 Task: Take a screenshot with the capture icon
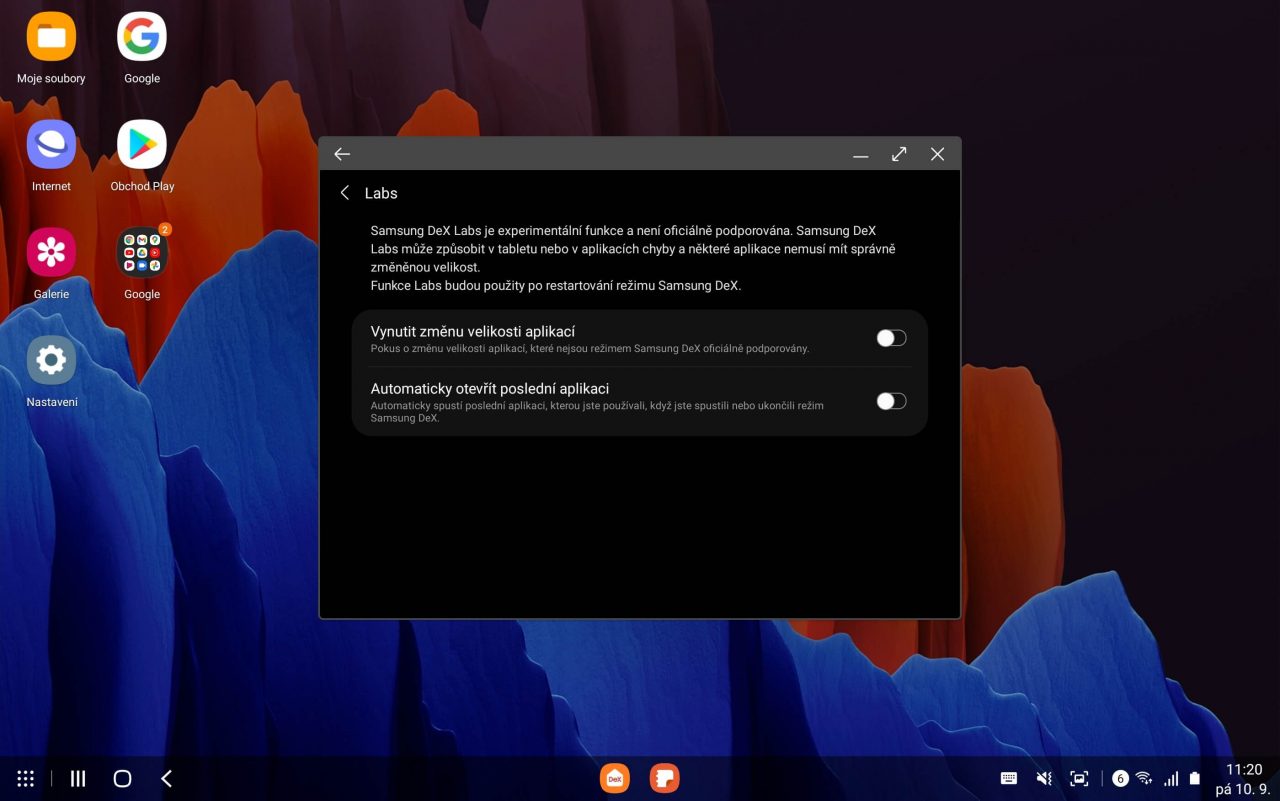(1079, 778)
